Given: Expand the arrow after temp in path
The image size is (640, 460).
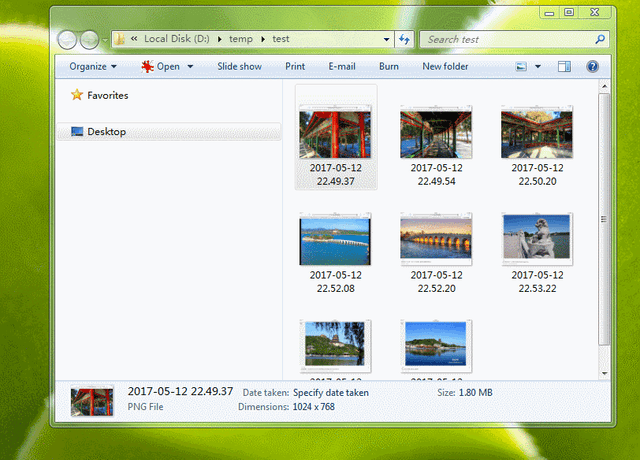Looking at the screenshot, I should click(x=263, y=39).
